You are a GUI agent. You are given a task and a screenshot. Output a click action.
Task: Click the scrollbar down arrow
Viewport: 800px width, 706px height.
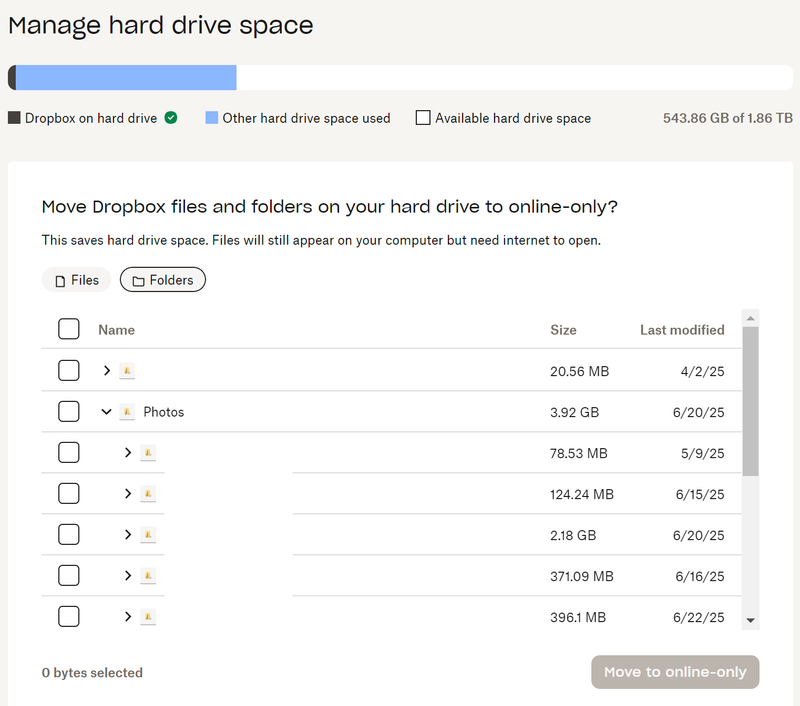coord(750,620)
